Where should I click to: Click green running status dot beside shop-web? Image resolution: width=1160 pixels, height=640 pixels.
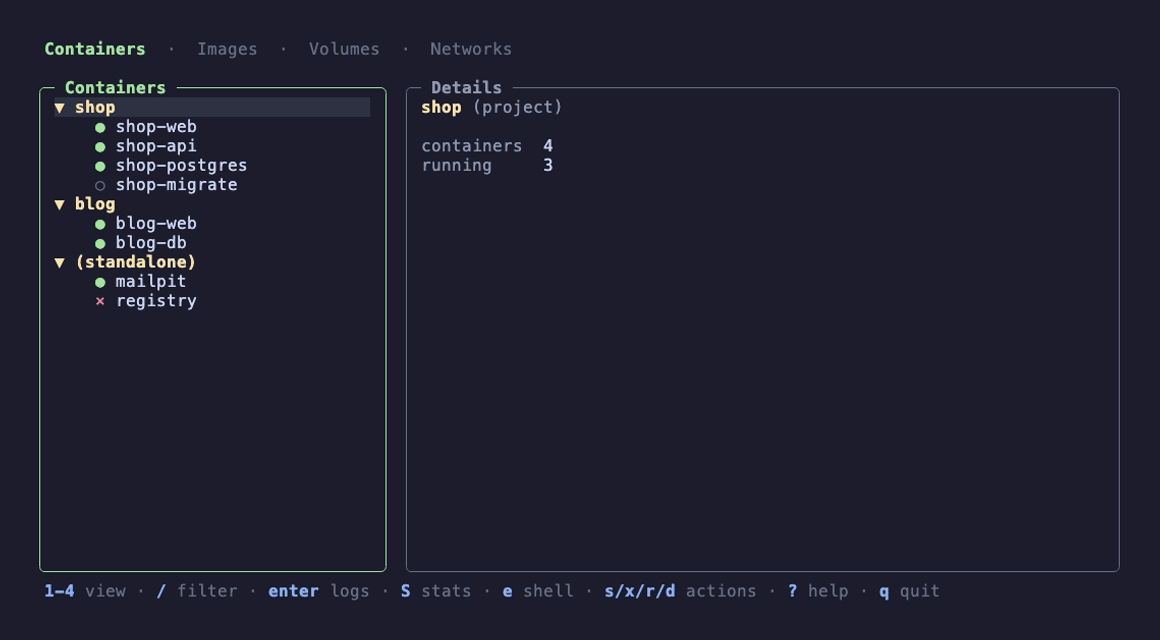click(x=100, y=127)
